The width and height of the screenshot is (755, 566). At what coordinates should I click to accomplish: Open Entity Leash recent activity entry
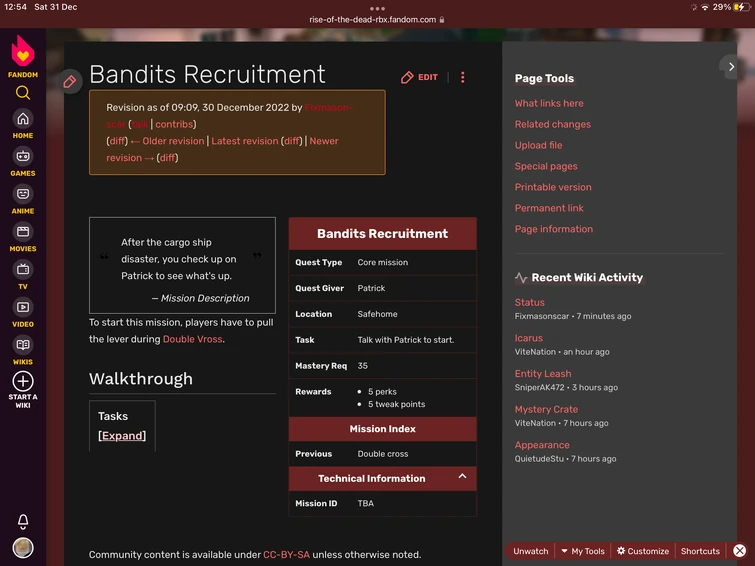pyautogui.click(x=543, y=374)
